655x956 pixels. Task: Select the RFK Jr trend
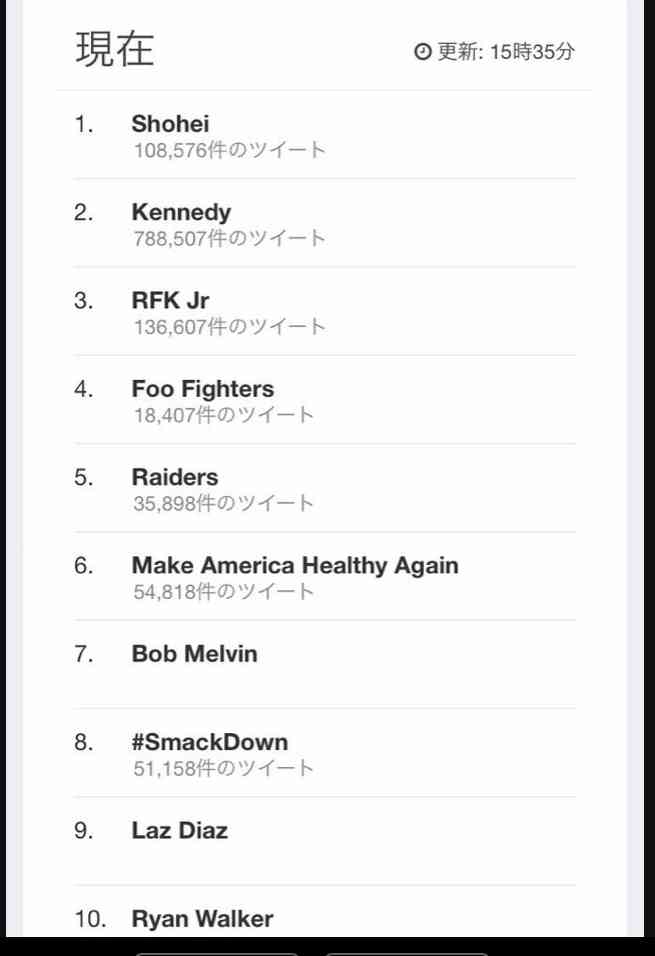coord(170,301)
